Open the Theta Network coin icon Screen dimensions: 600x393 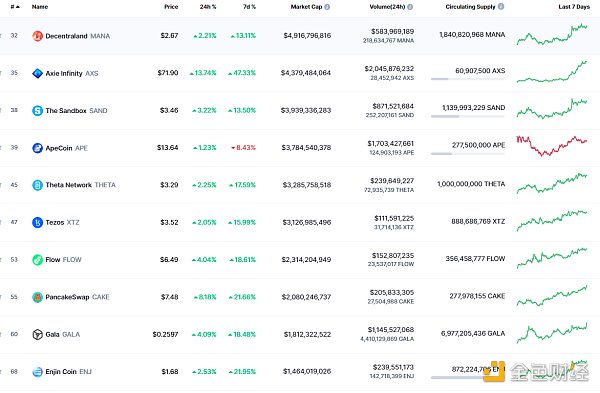(37, 185)
